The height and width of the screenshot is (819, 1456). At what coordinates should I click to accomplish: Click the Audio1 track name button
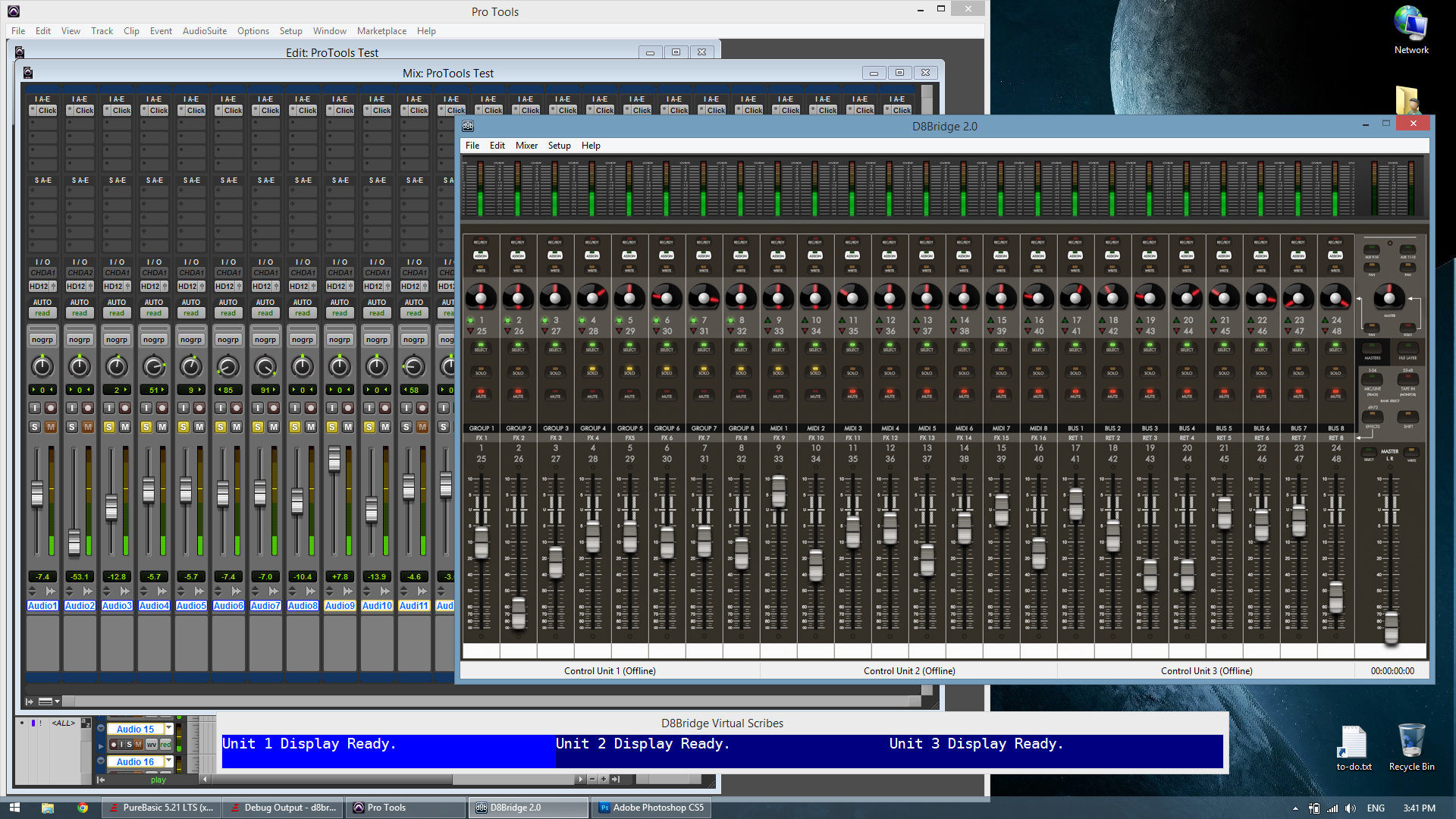(x=42, y=606)
